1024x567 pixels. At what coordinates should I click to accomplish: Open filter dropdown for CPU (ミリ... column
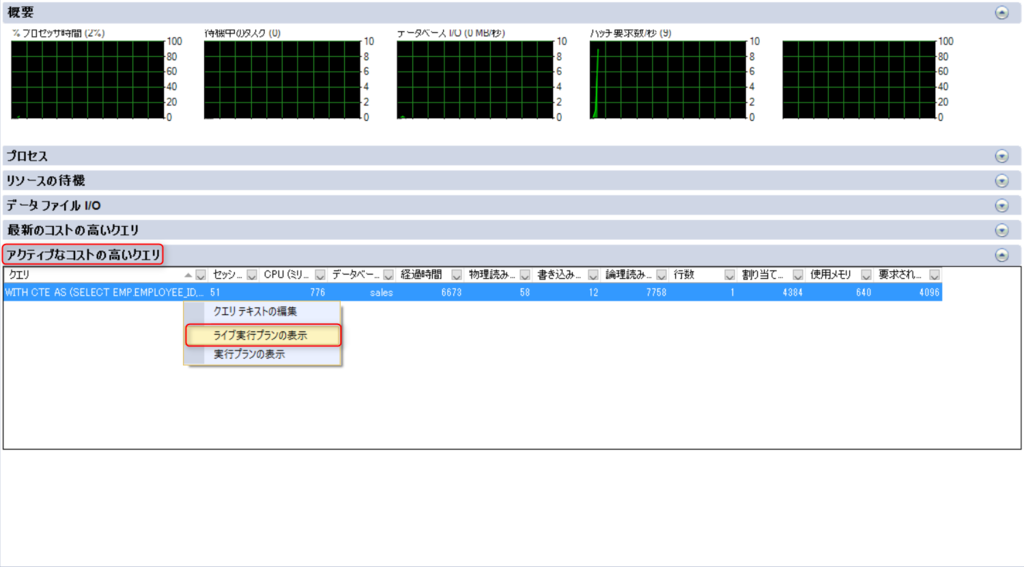(x=320, y=275)
